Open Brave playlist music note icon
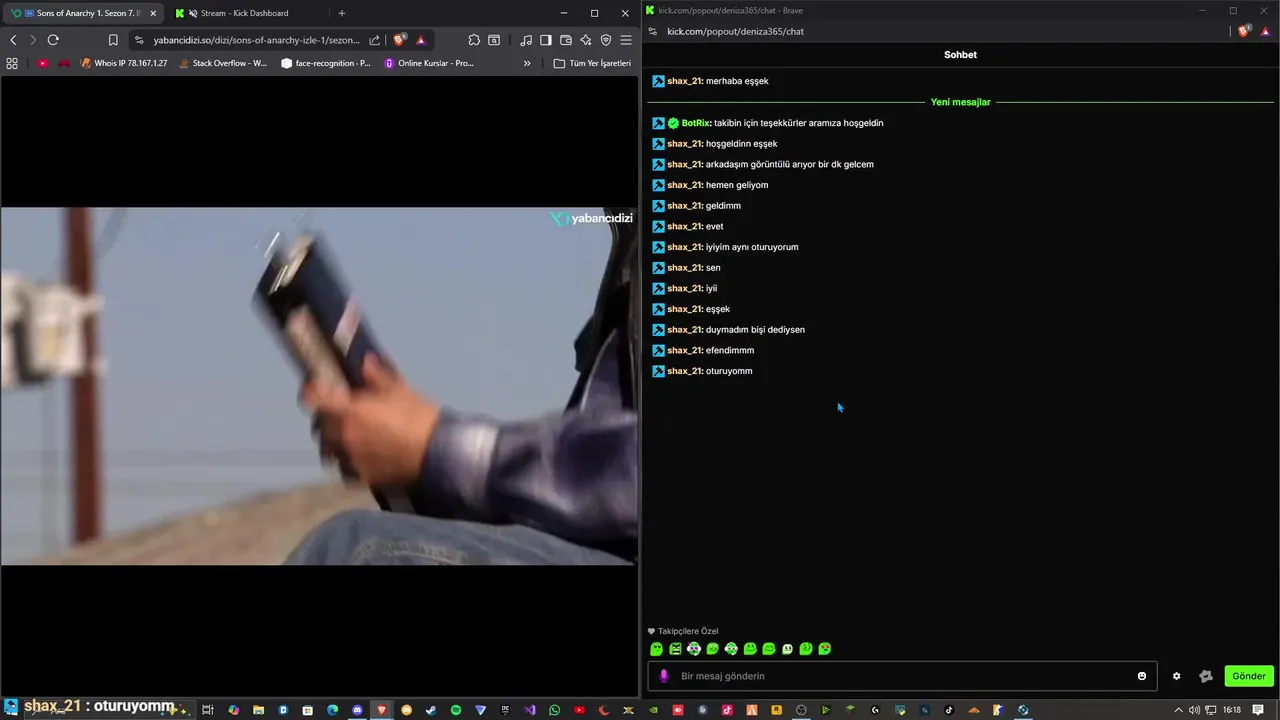 (526, 40)
